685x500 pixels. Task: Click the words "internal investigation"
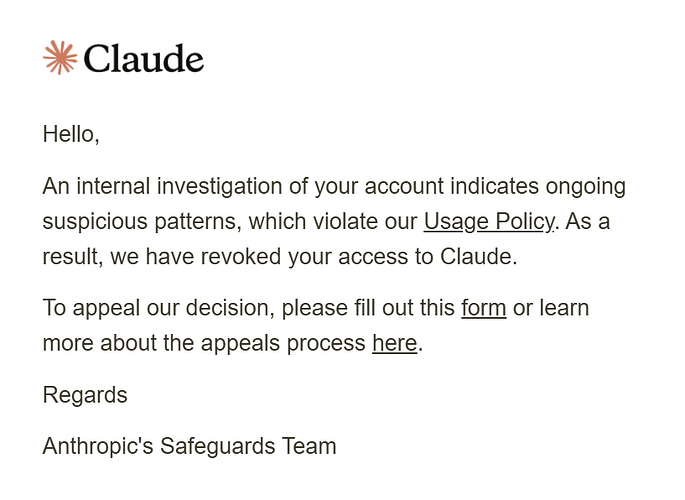179,186
